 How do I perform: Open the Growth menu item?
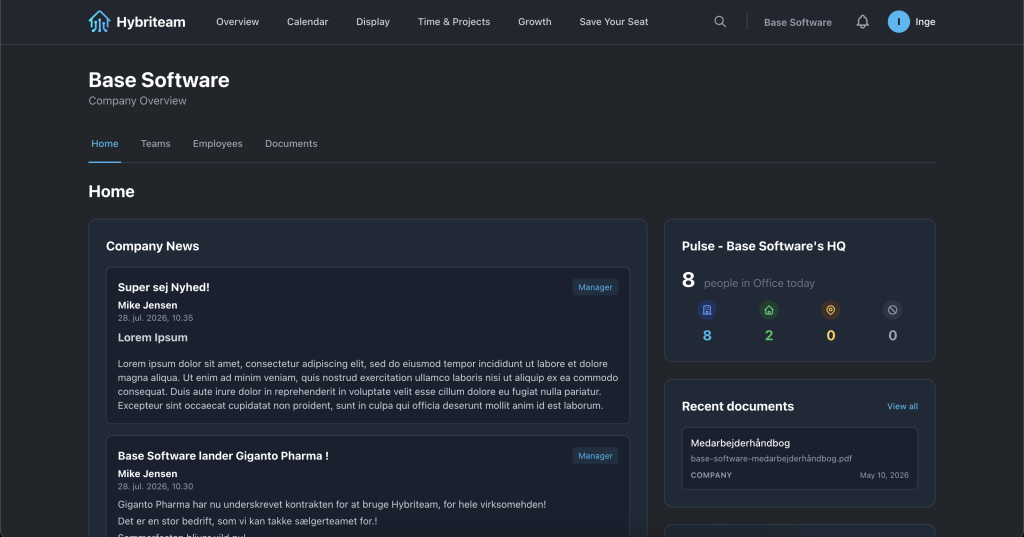[535, 22]
